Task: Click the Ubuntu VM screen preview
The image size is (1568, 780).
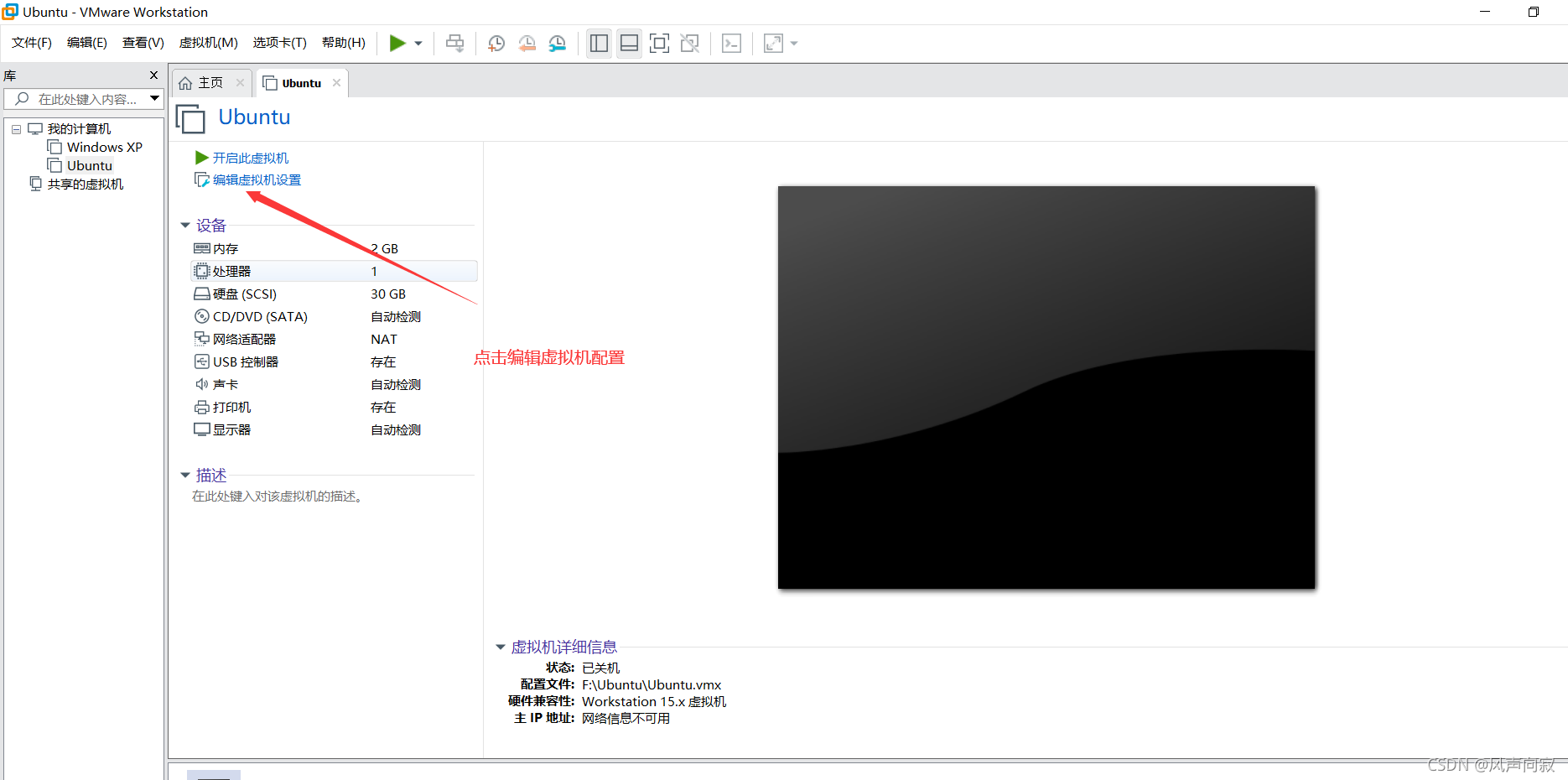Action: (1046, 387)
